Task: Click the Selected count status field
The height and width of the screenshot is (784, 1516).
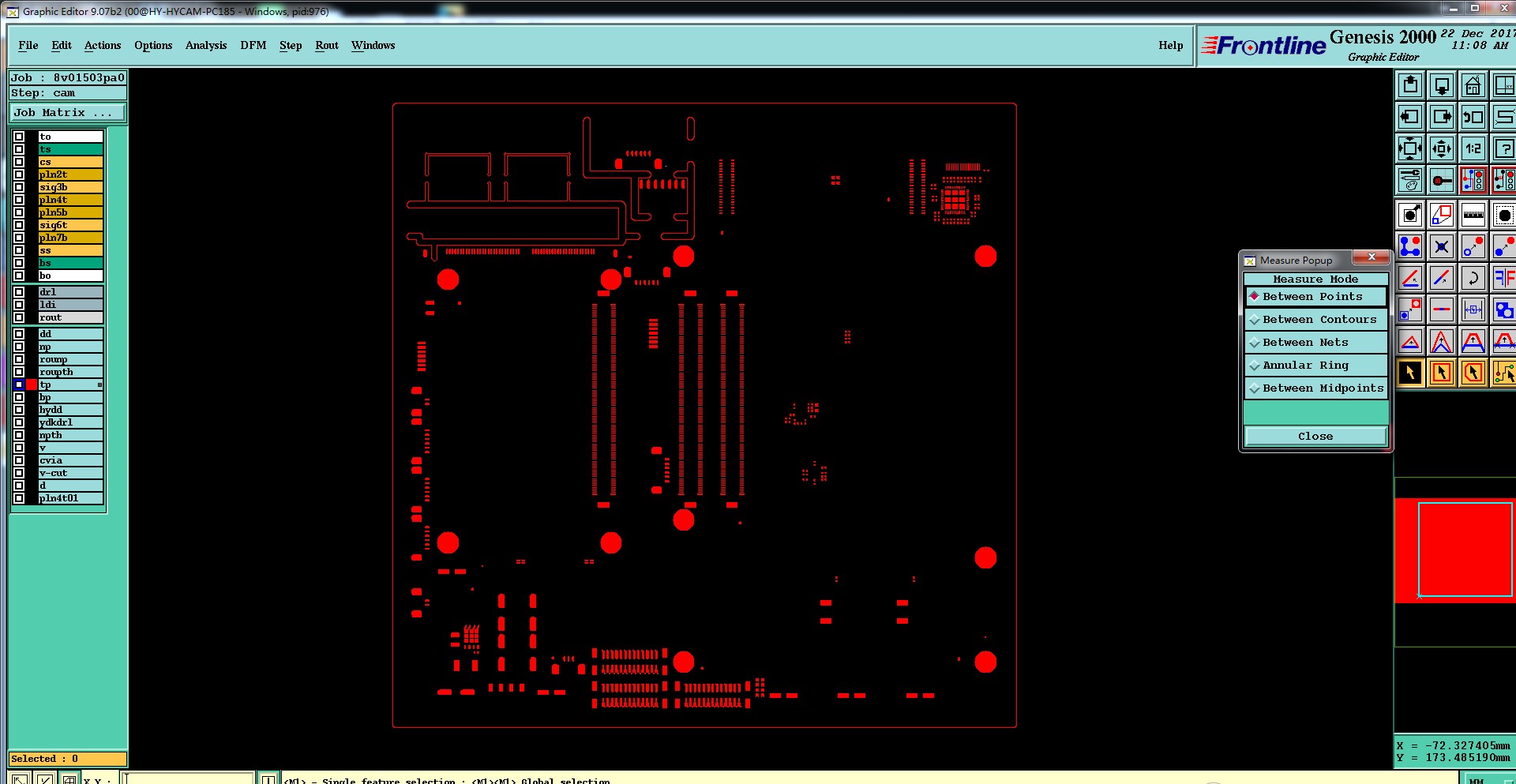Action: [x=67, y=759]
